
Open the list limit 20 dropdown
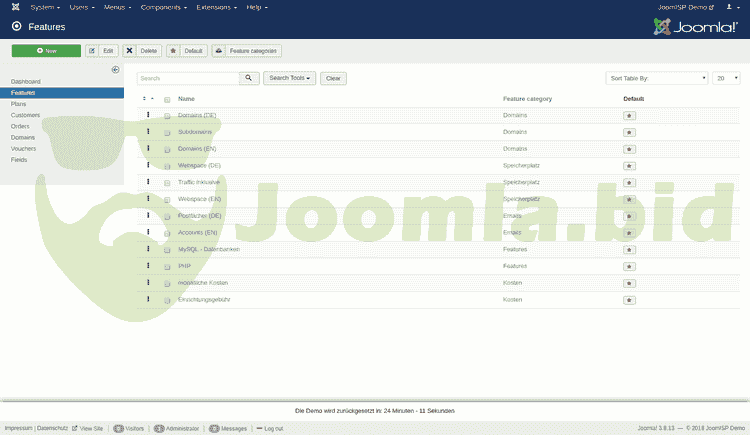pos(724,77)
